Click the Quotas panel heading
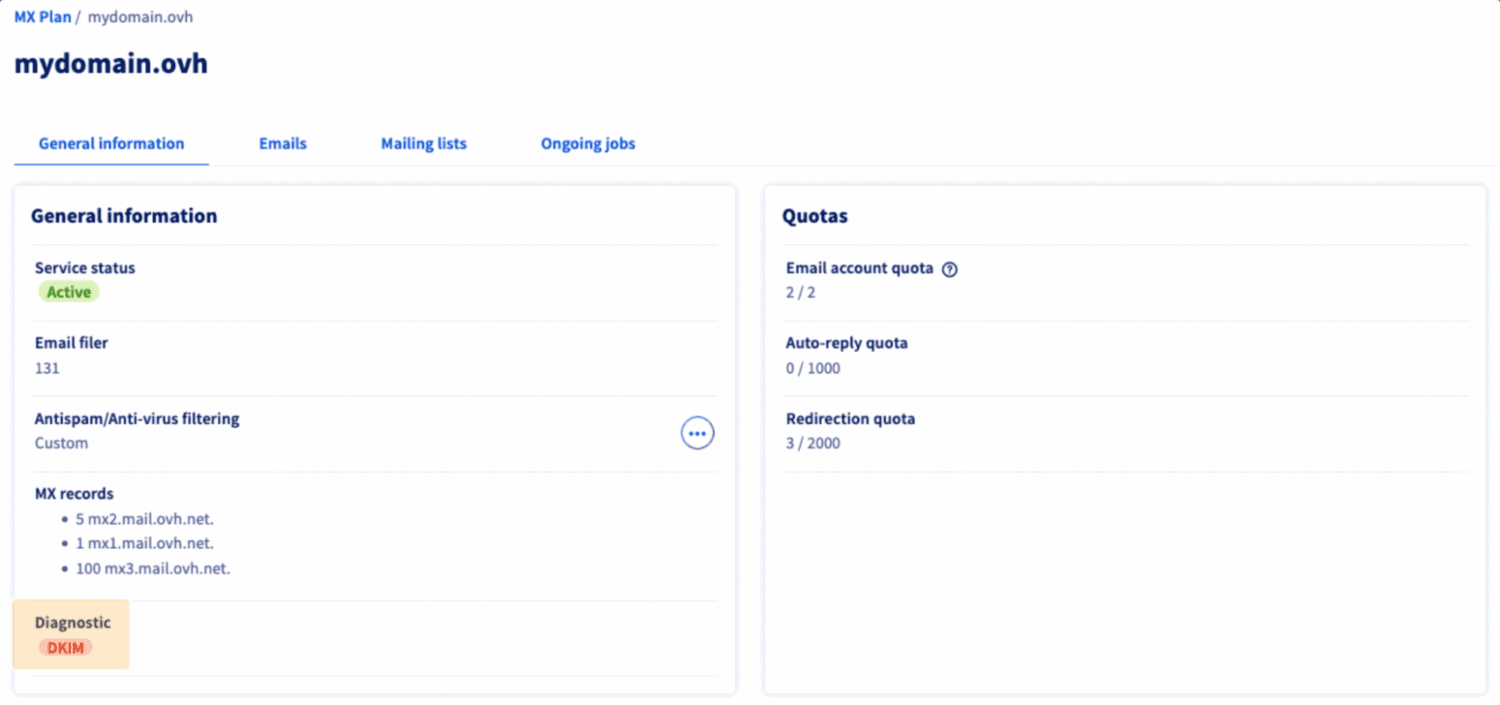The height and width of the screenshot is (705, 1500). [815, 216]
